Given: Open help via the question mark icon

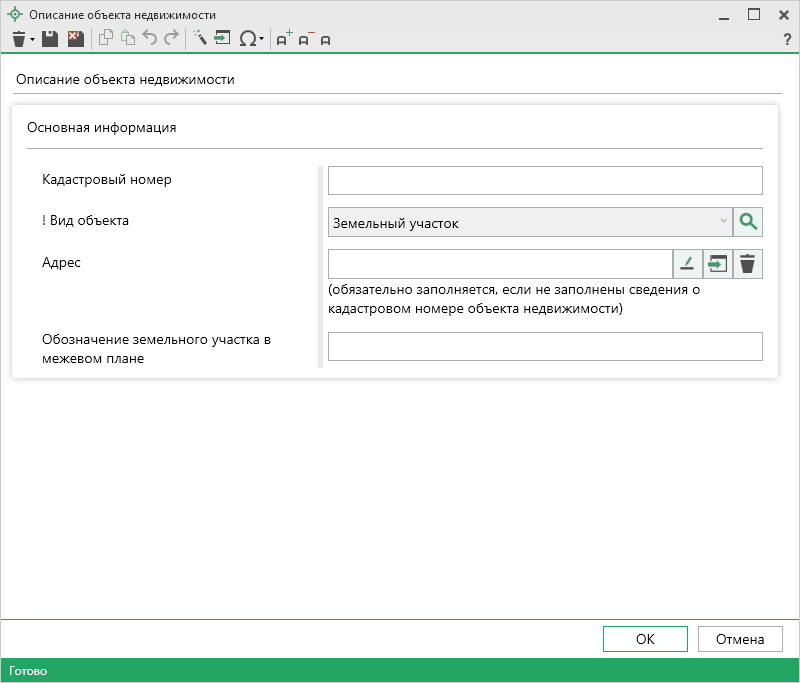Looking at the screenshot, I should pyautogui.click(x=787, y=39).
